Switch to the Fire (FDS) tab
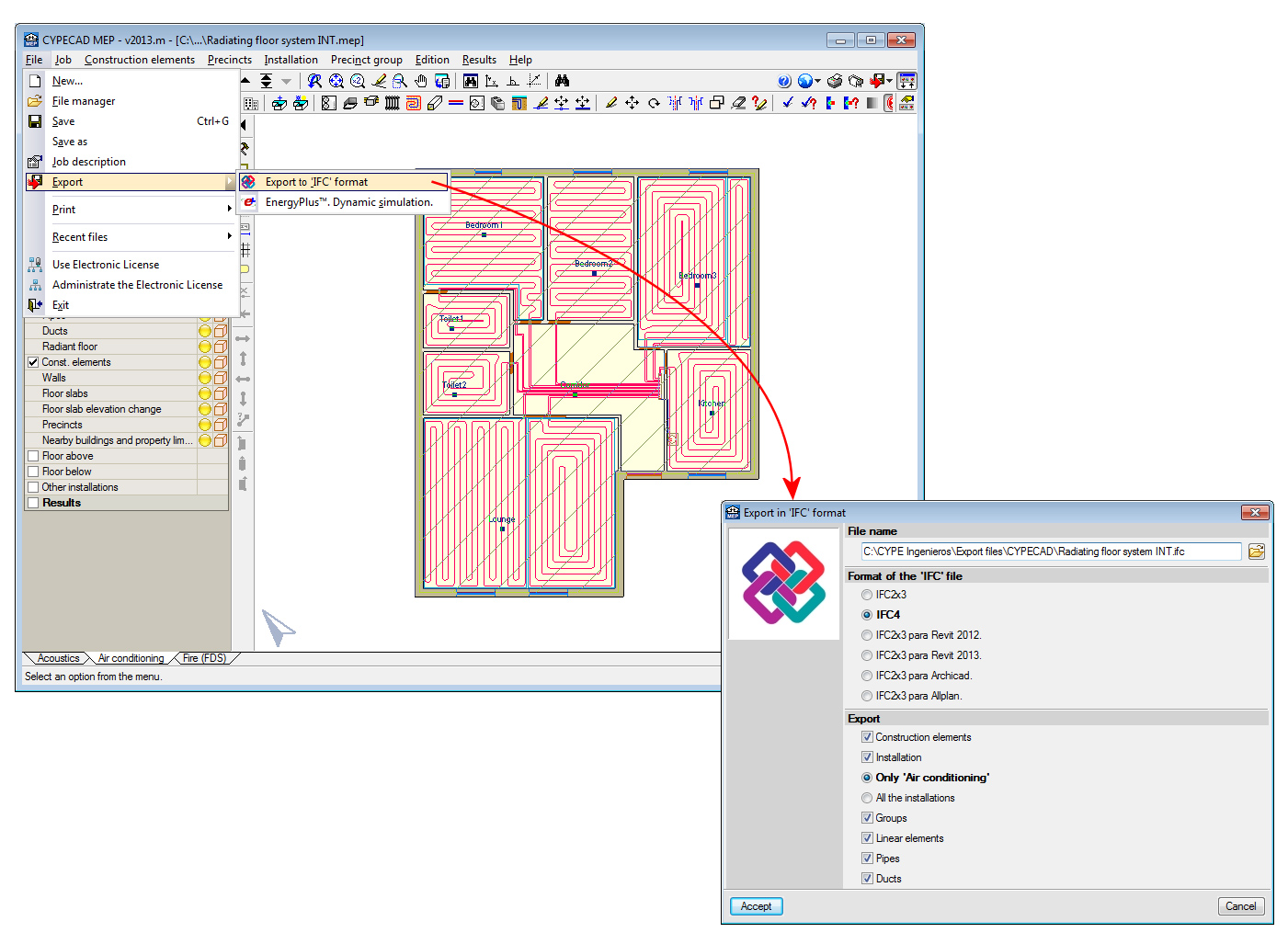Image resolution: width=1288 pixels, height=944 pixels. (x=204, y=658)
